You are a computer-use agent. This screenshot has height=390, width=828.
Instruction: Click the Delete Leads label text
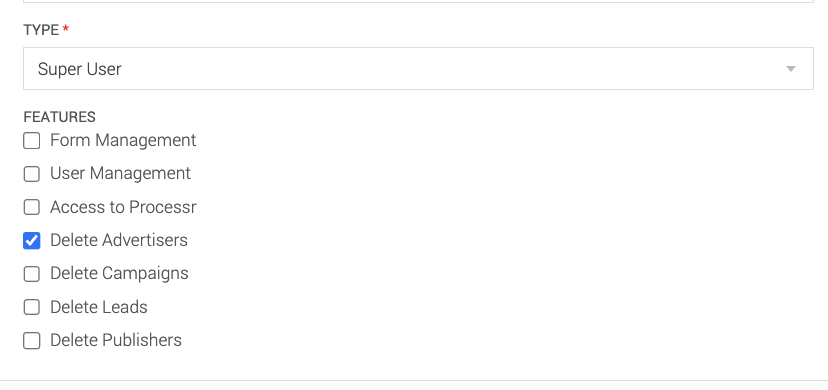point(99,307)
